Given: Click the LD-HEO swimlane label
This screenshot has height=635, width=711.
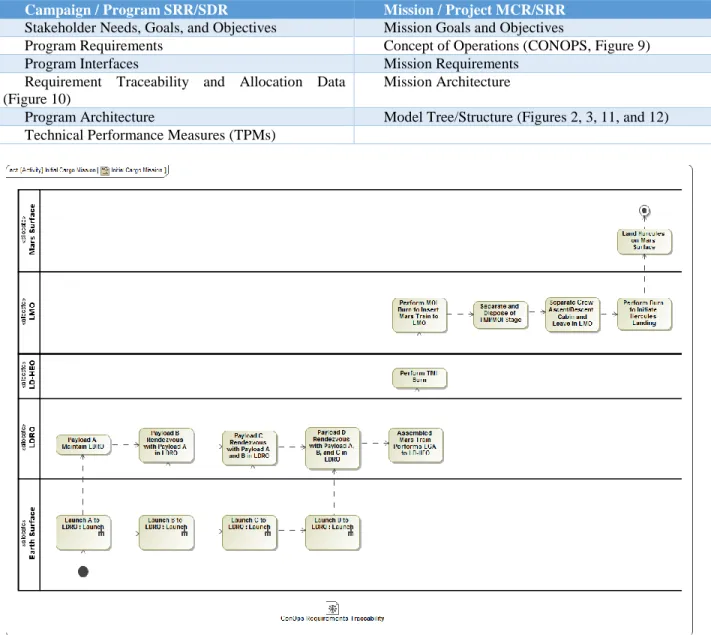Looking at the screenshot, I should point(32,375).
